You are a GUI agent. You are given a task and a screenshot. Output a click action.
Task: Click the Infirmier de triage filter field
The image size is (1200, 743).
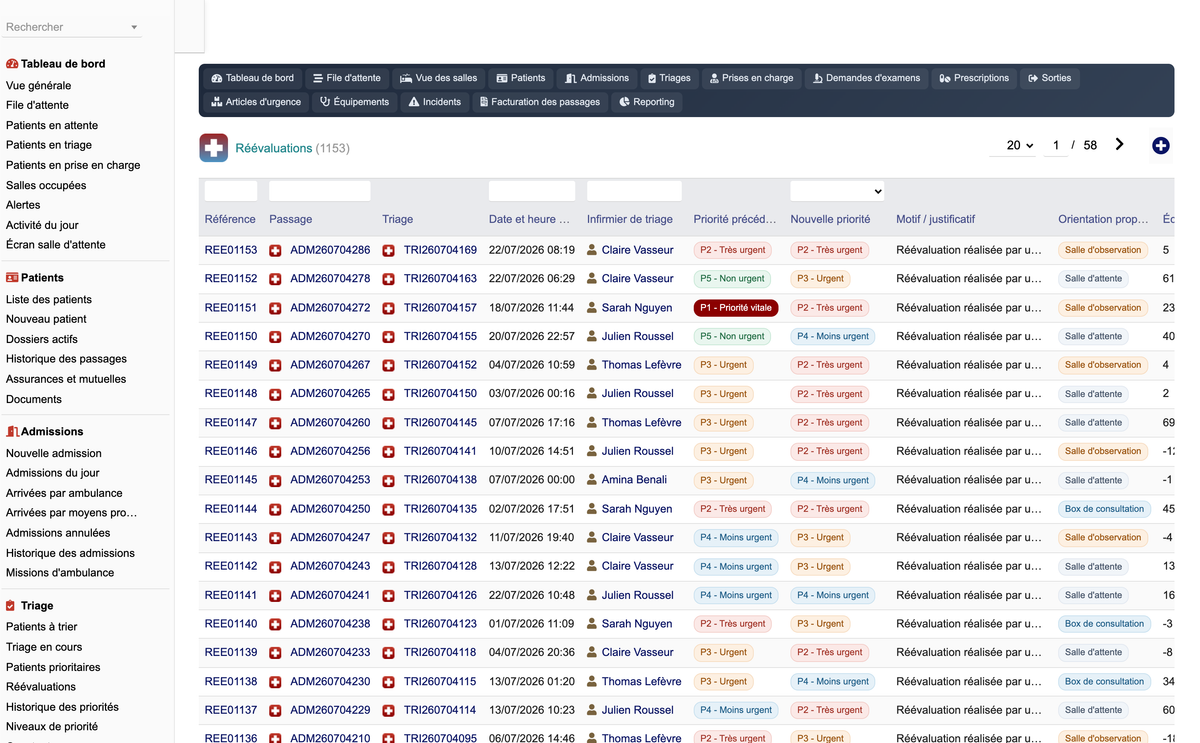coord(634,191)
